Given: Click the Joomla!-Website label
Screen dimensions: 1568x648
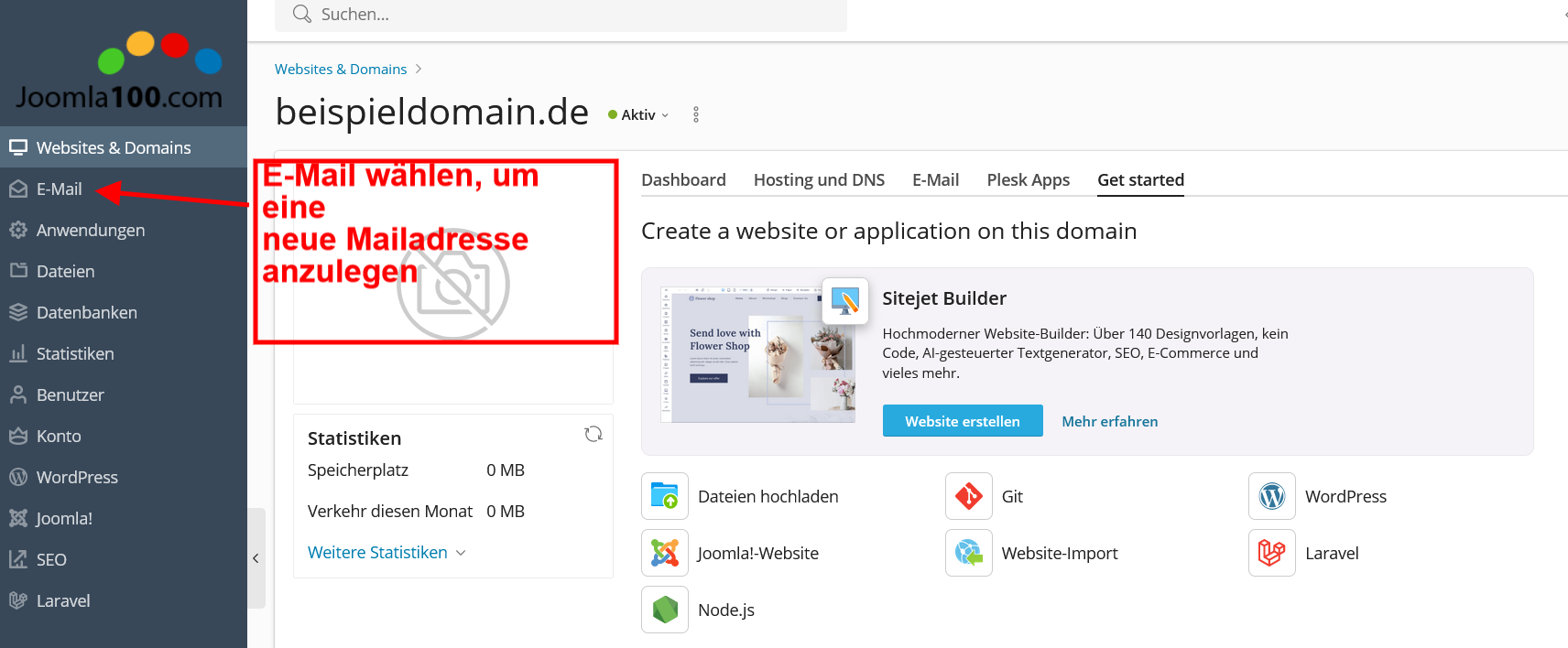Looking at the screenshot, I should [x=757, y=553].
